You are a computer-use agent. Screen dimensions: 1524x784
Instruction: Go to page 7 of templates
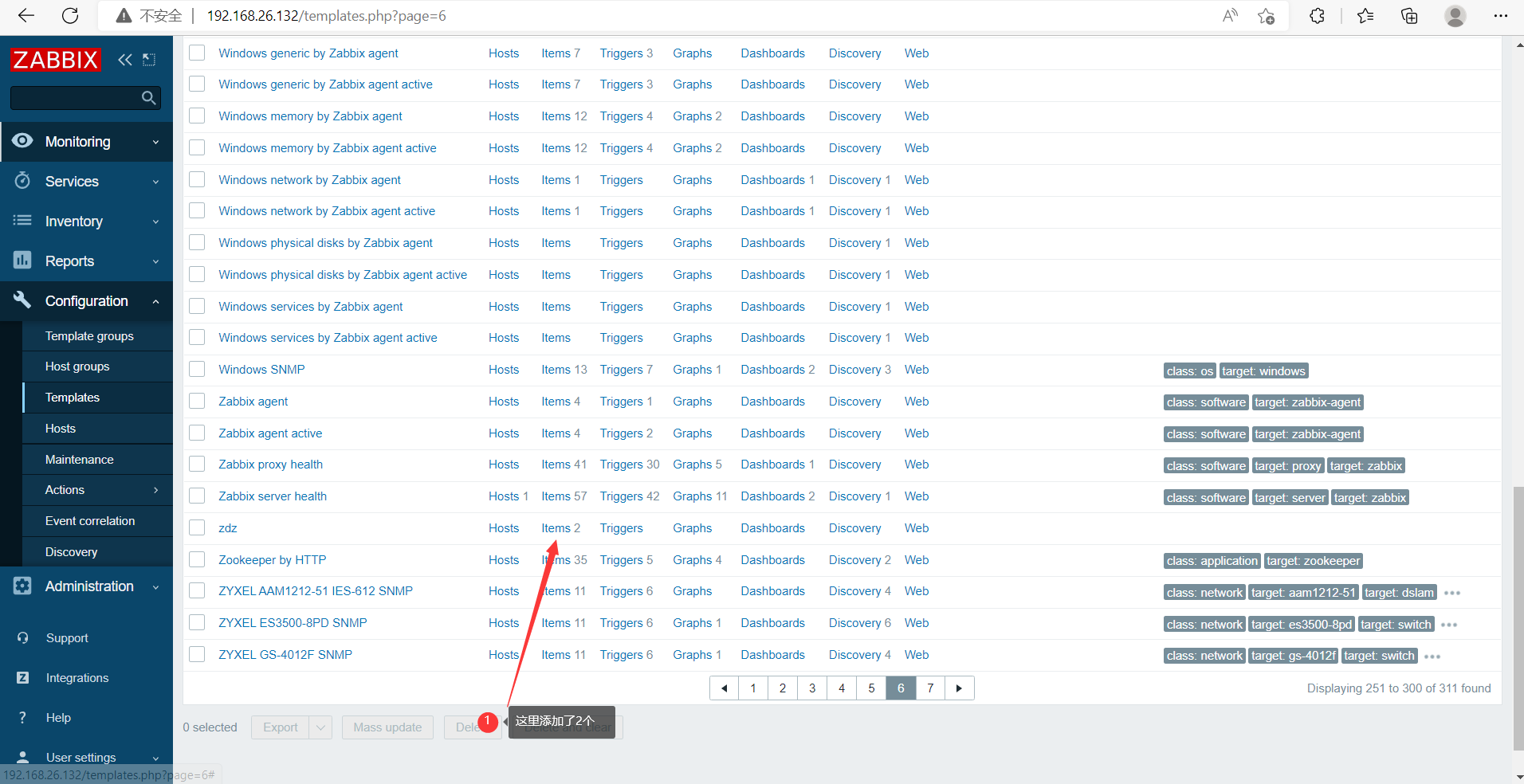(x=930, y=688)
